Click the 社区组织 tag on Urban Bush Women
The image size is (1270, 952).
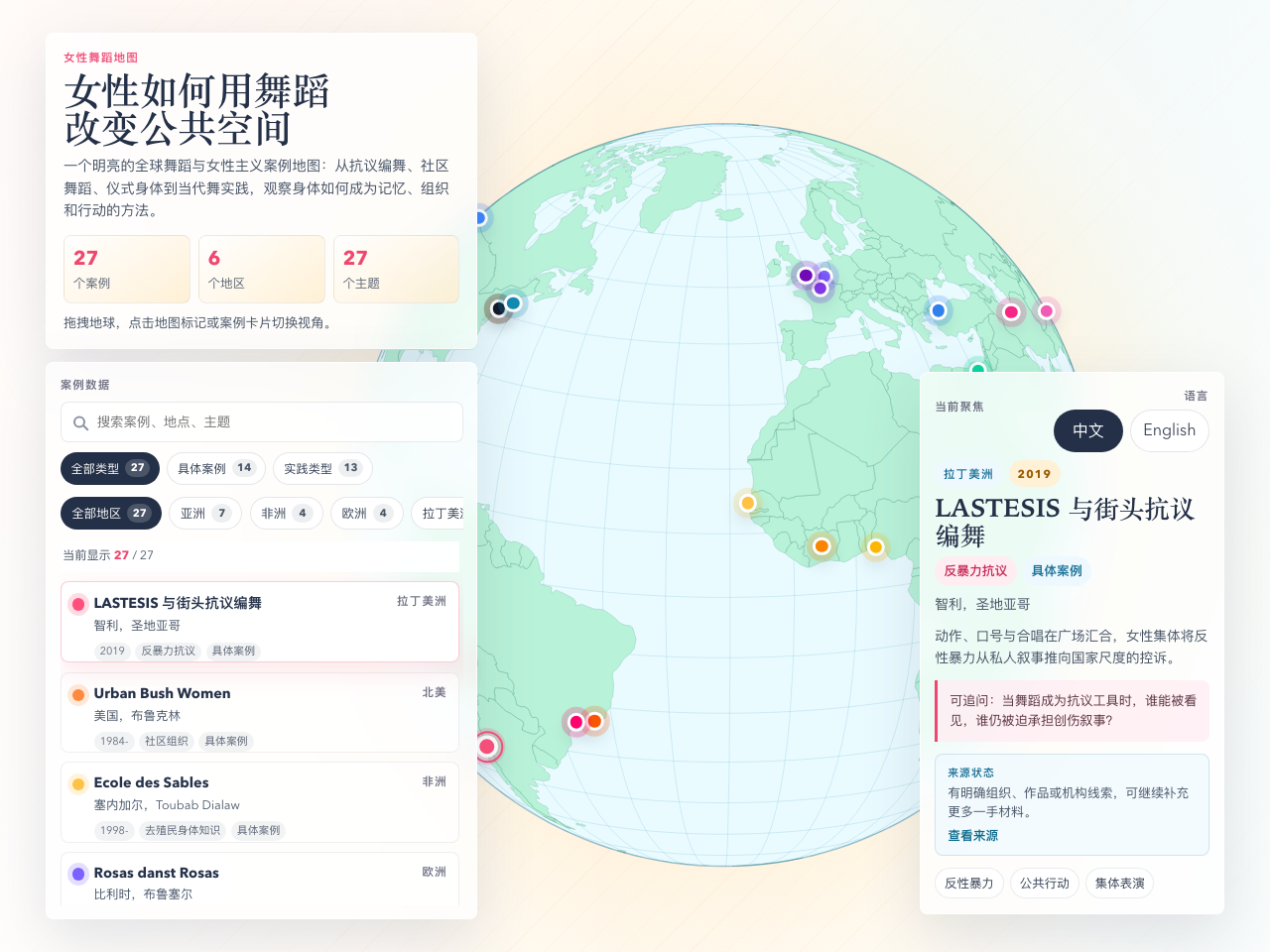[x=166, y=741]
